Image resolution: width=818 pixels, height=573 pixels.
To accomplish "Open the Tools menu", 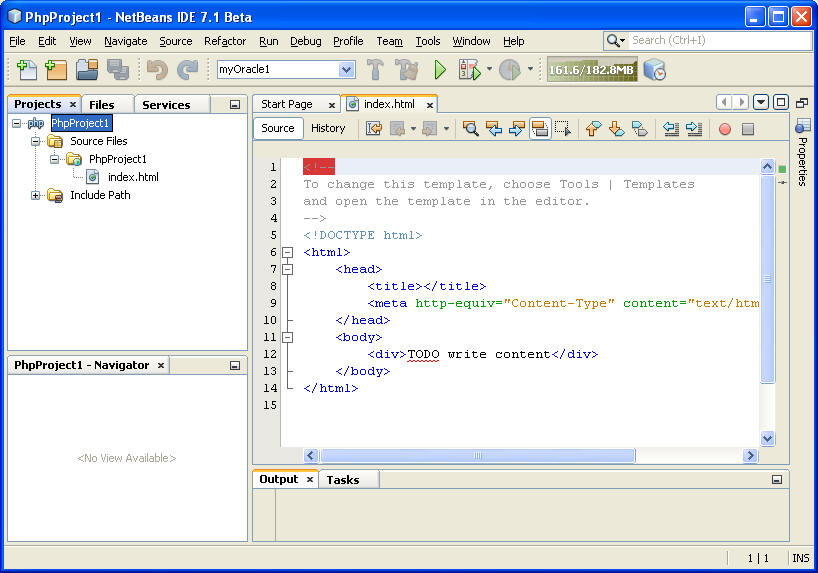I will (x=428, y=41).
